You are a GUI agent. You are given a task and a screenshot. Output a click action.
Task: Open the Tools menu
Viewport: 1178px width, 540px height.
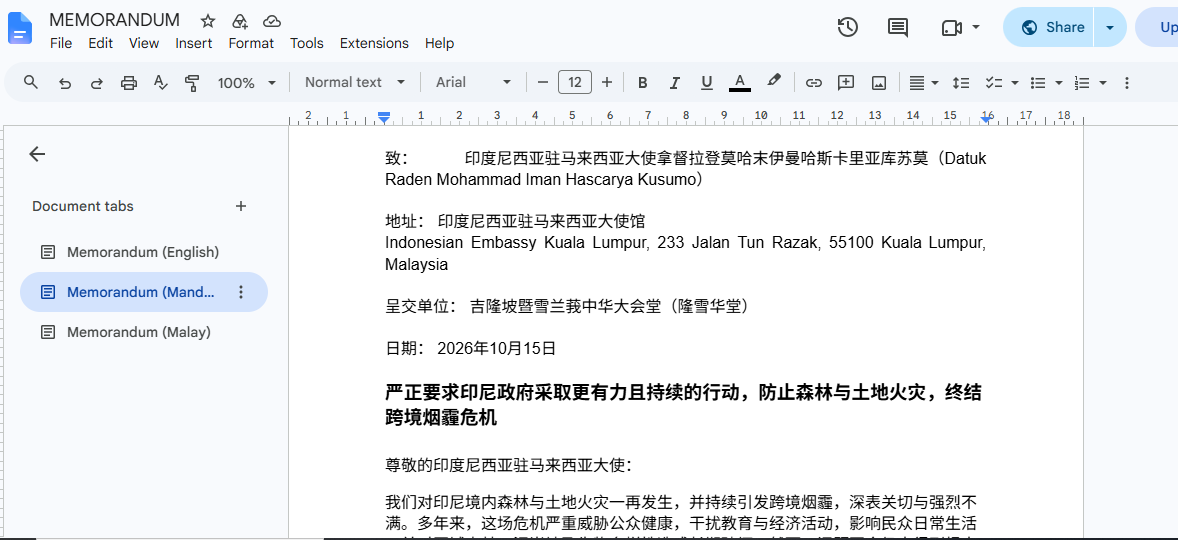coord(307,44)
